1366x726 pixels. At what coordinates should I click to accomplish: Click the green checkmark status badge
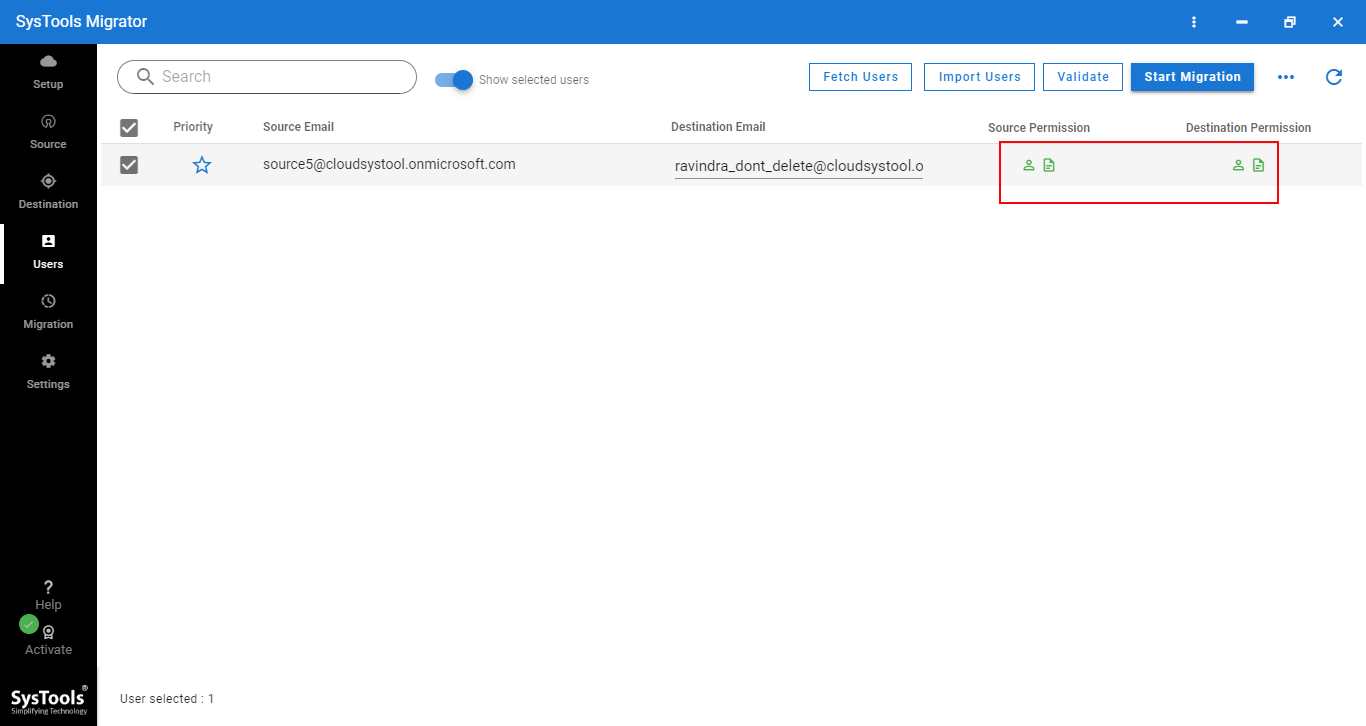tap(29, 624)
